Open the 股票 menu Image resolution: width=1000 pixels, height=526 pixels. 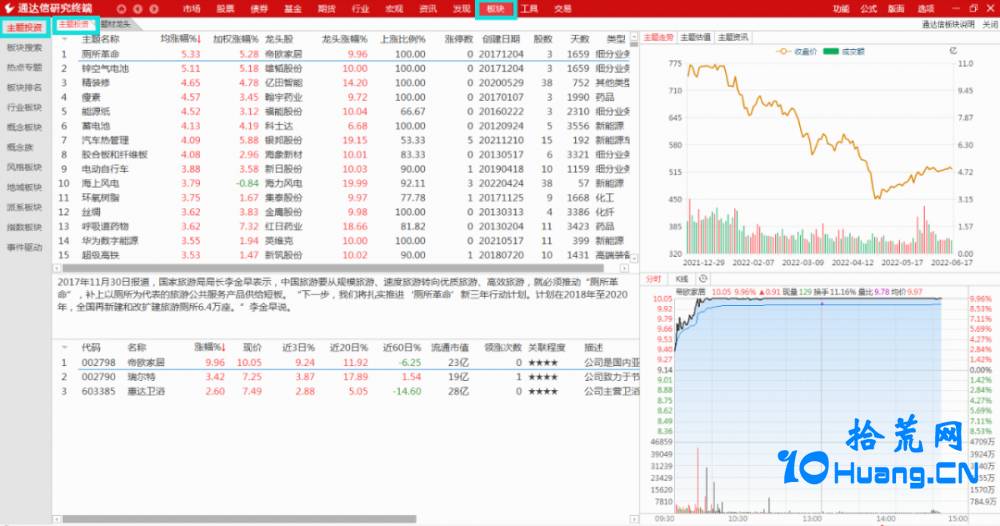(x=225, y=9)
